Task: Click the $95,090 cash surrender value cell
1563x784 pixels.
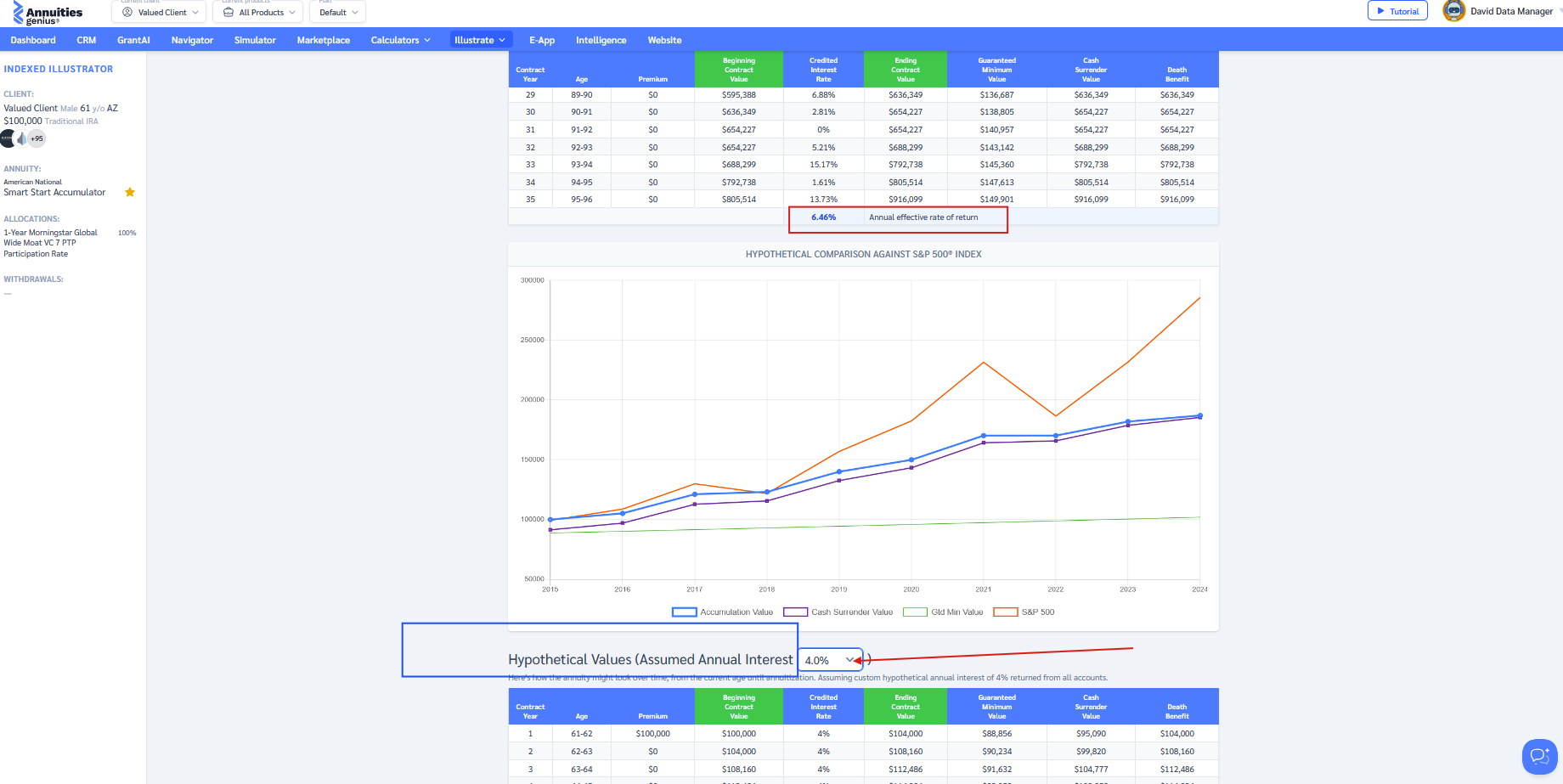Action: [1091, 734]
